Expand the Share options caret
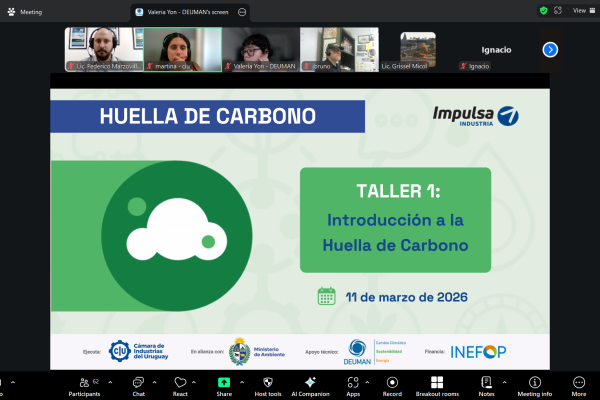The image size is (600, 400). pos(242,382)
